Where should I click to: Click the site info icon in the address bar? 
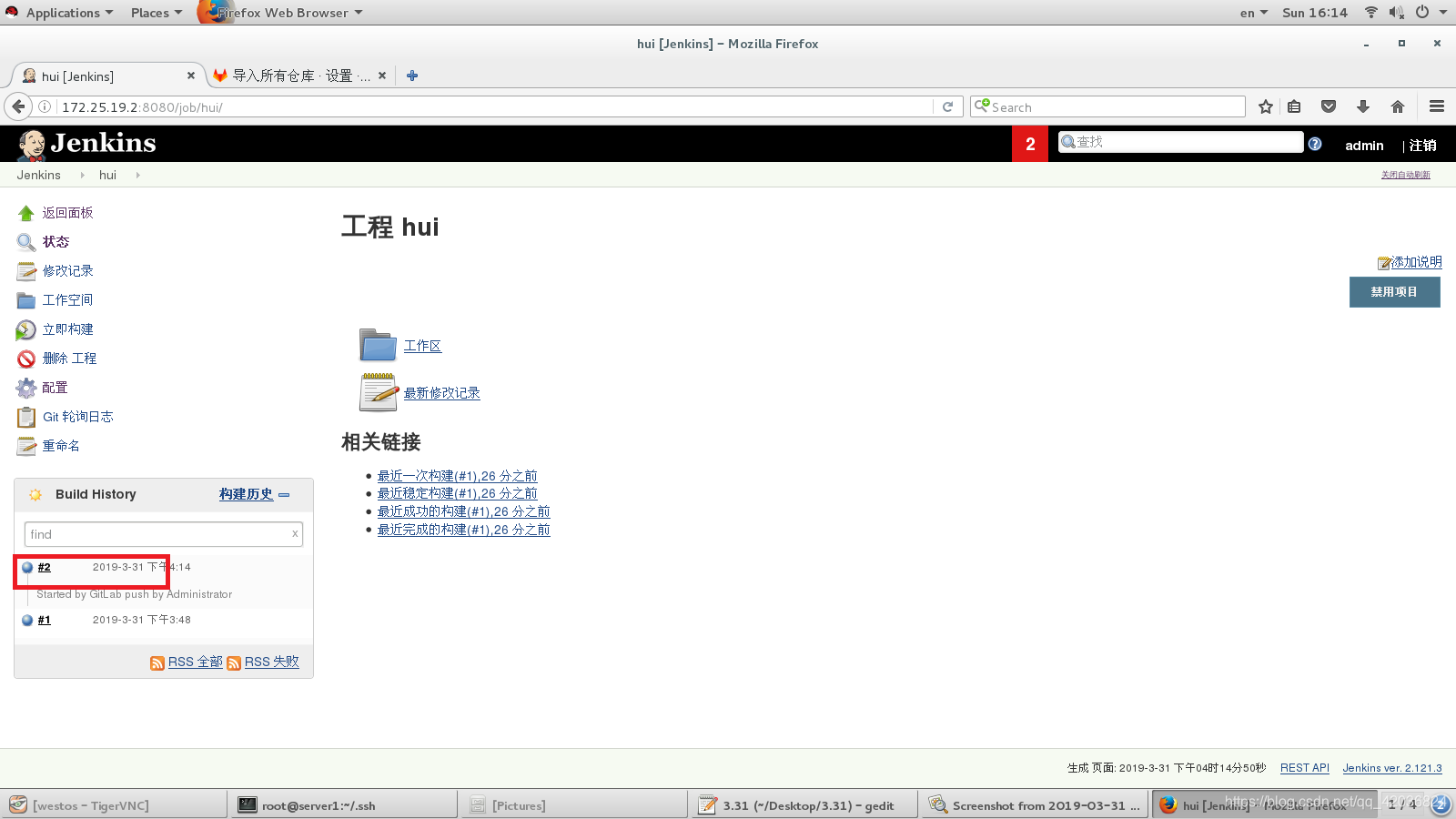coord(44,106)
